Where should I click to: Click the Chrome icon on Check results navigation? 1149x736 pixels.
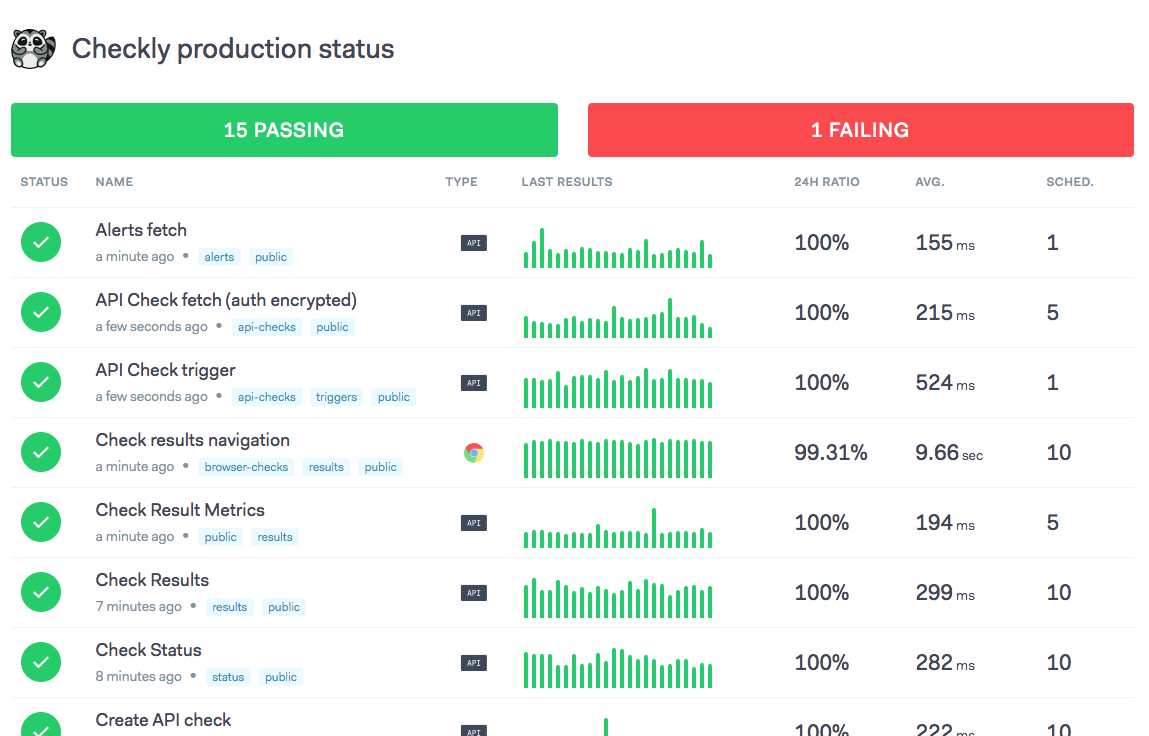473,452
